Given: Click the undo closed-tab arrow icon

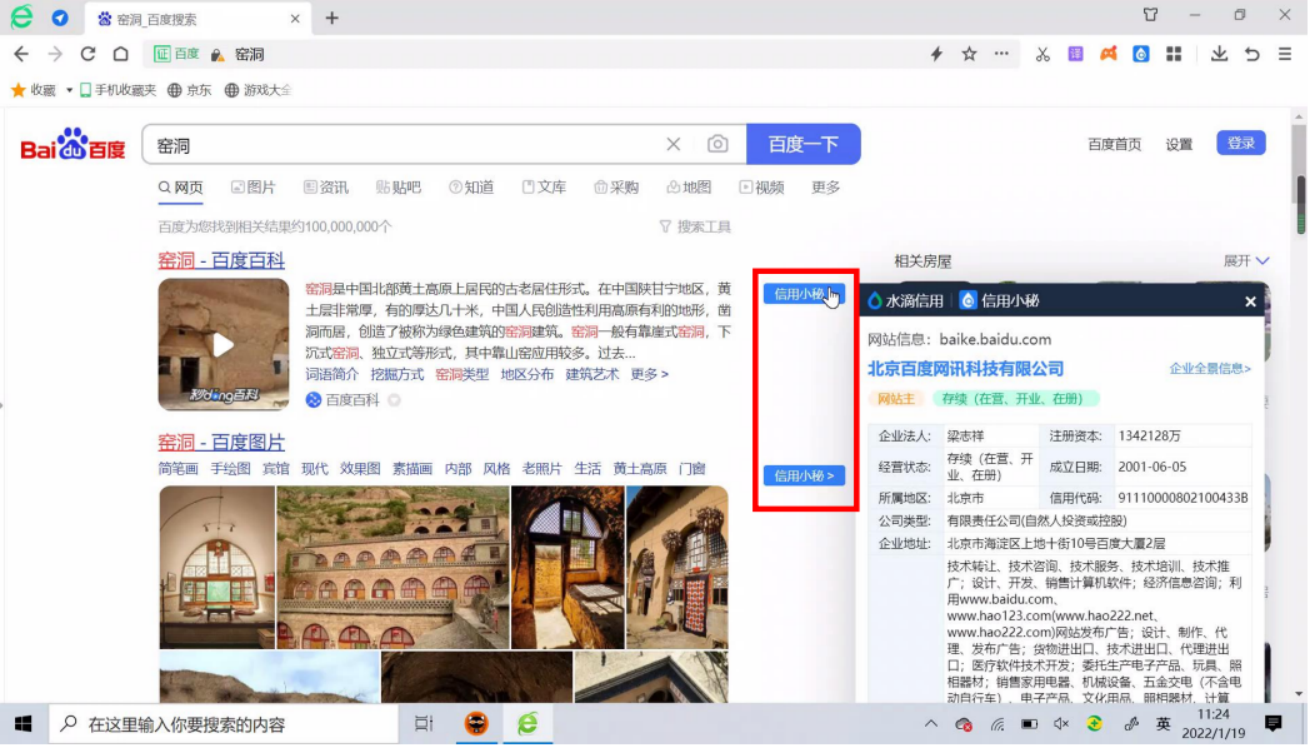Looking at the screenshot, I should point(1252,54).
